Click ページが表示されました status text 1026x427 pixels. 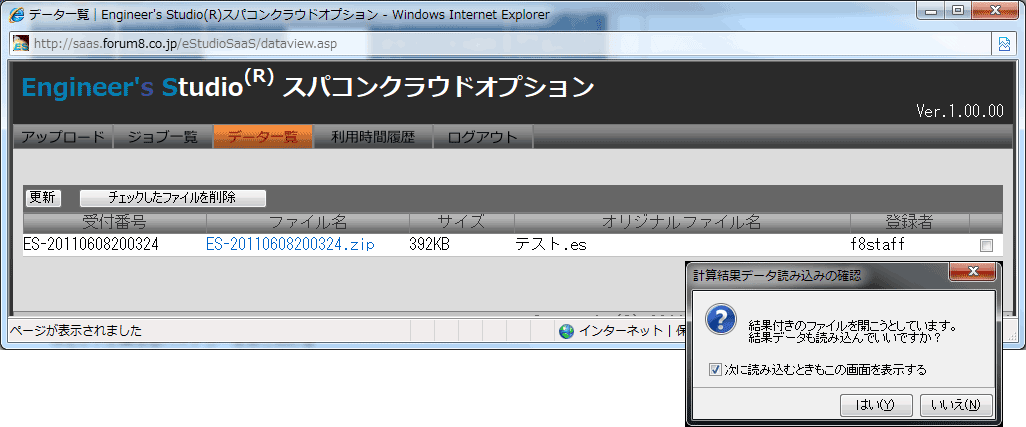point(77,331)
